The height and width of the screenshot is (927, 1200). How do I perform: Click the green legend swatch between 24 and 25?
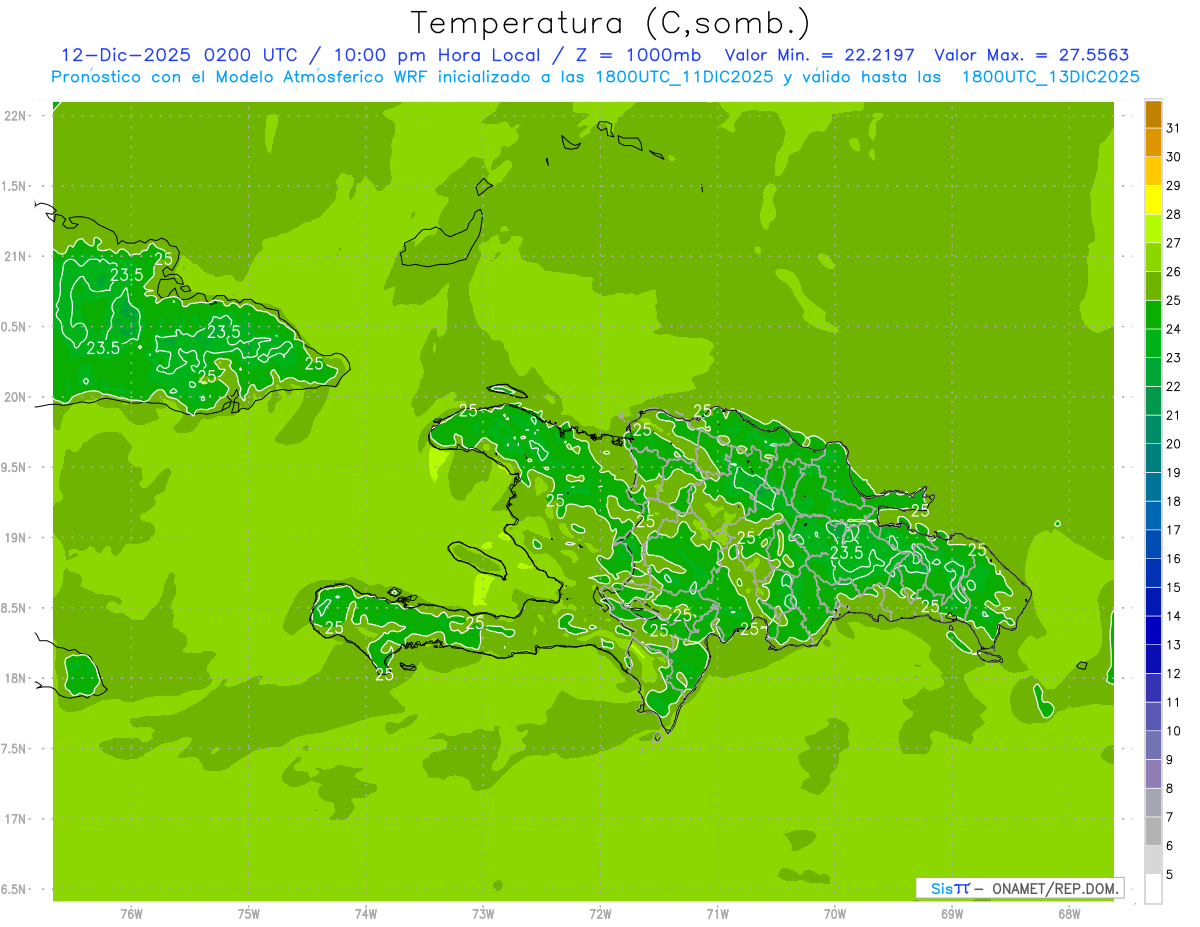[1153, 315]
